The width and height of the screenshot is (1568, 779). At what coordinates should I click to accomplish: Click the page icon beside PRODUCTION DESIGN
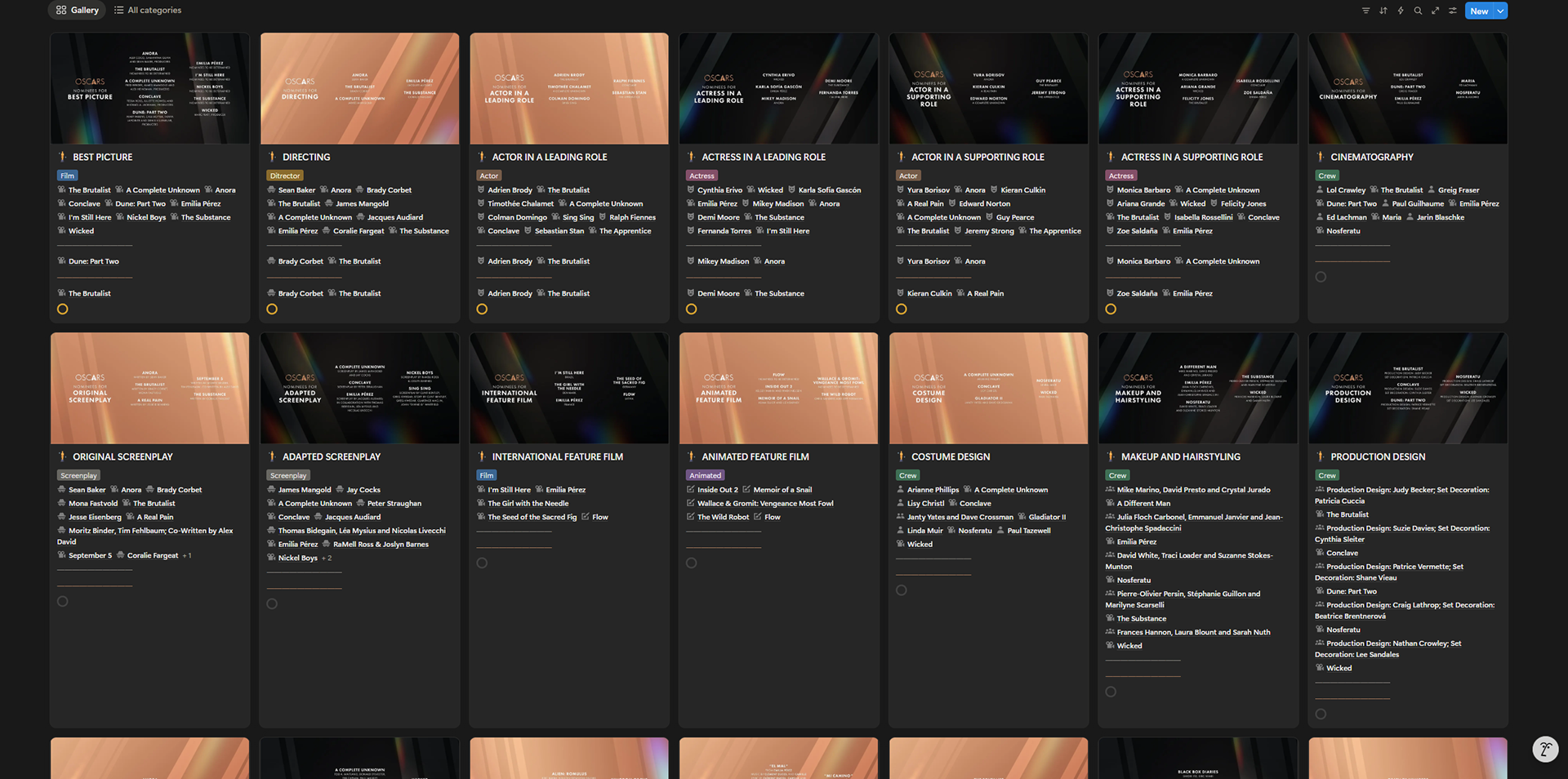coord(1321,456)
